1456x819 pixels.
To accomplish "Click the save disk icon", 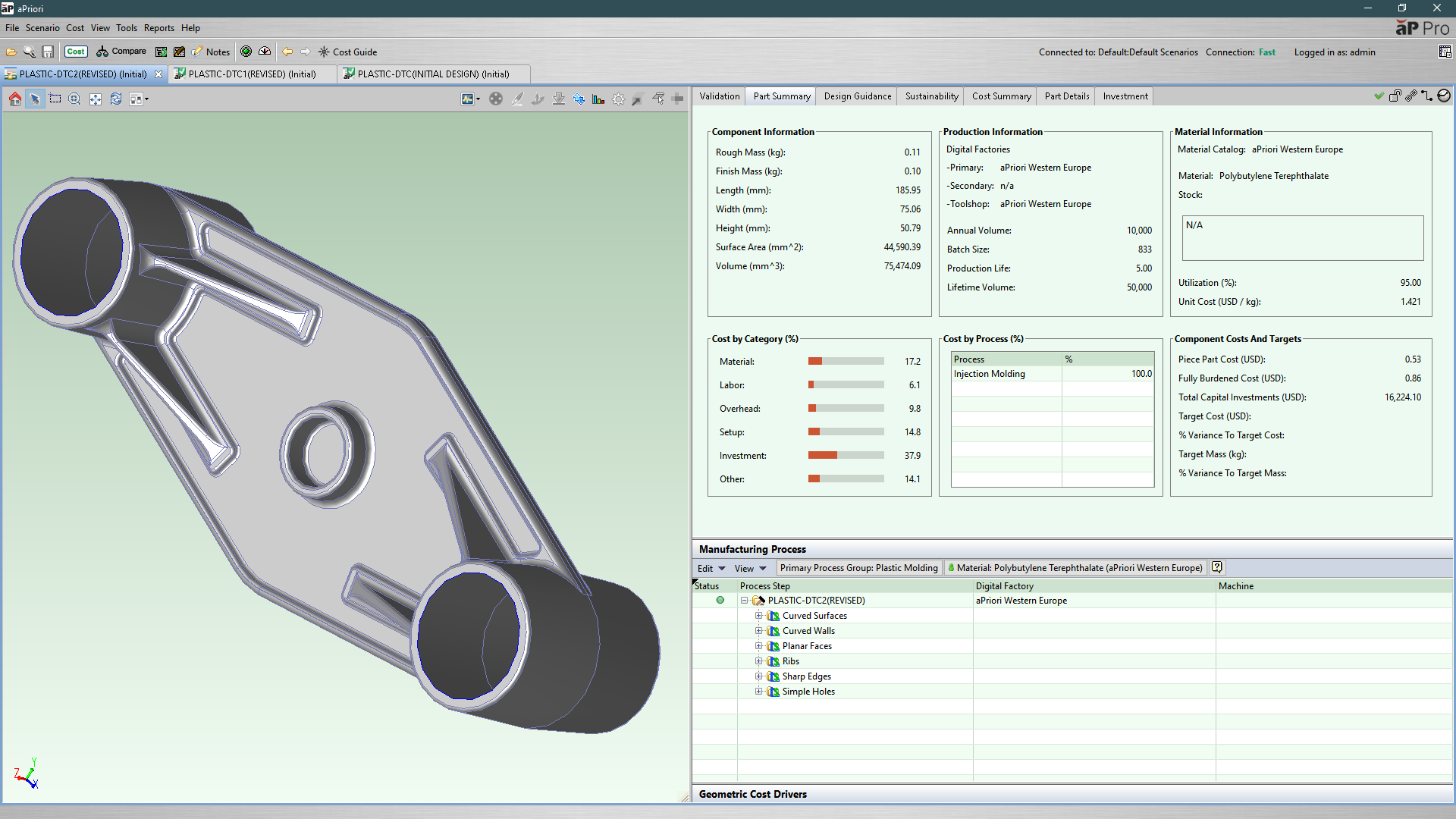I will click(48, 52).
